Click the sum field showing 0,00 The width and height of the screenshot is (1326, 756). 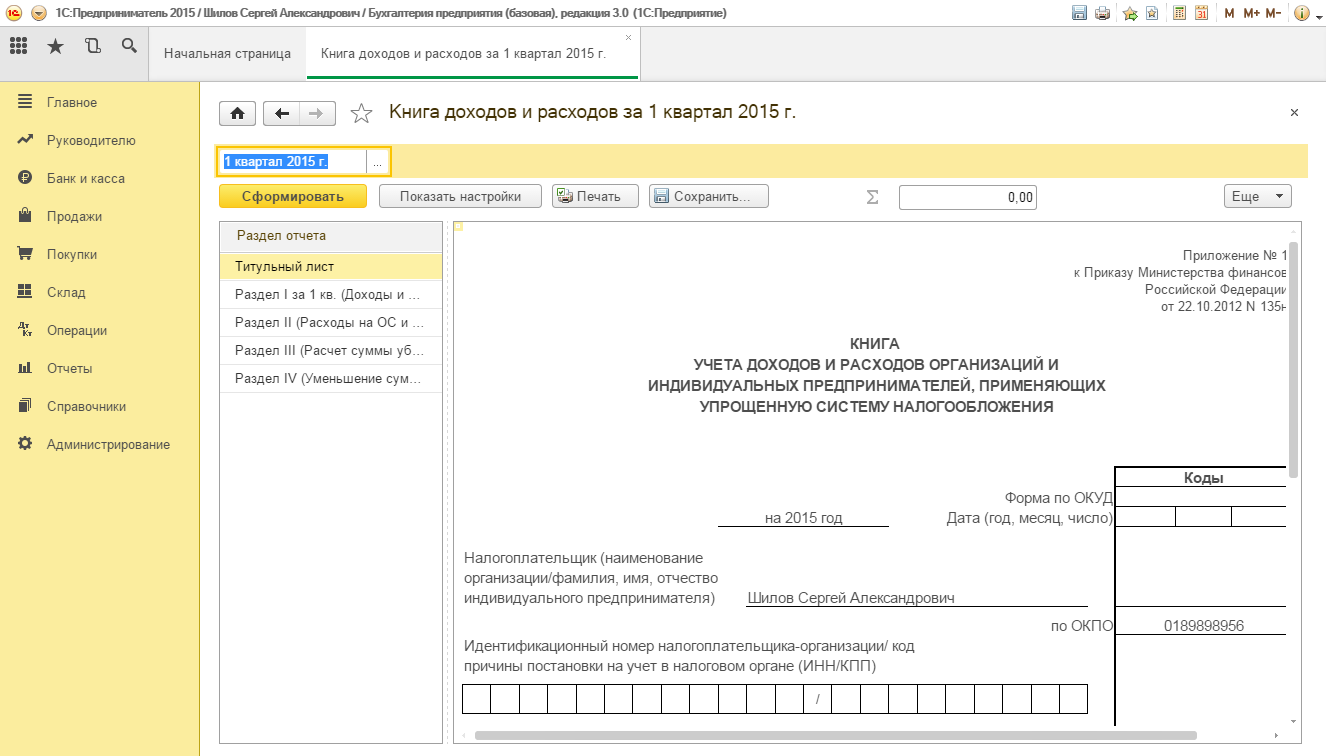tap(968, 197)
